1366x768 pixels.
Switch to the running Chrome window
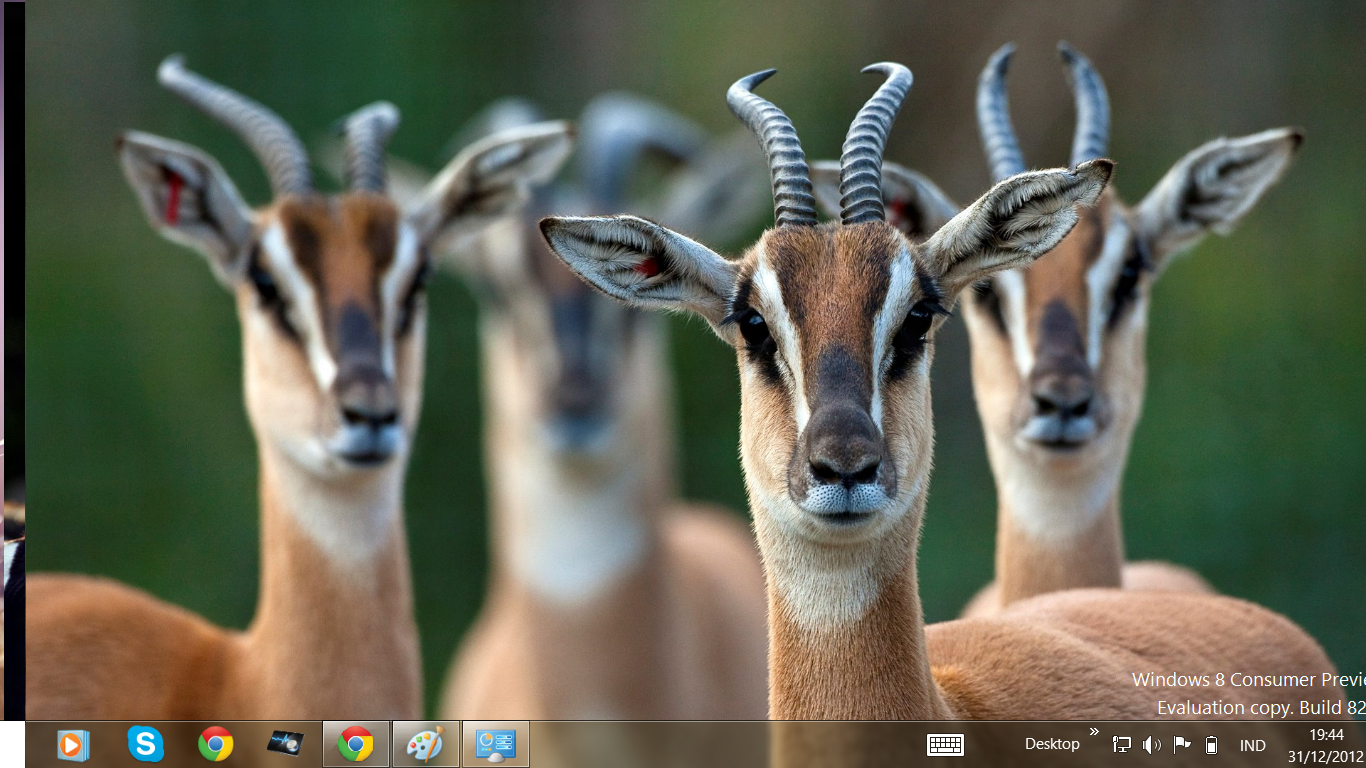(x=354, y=744)
